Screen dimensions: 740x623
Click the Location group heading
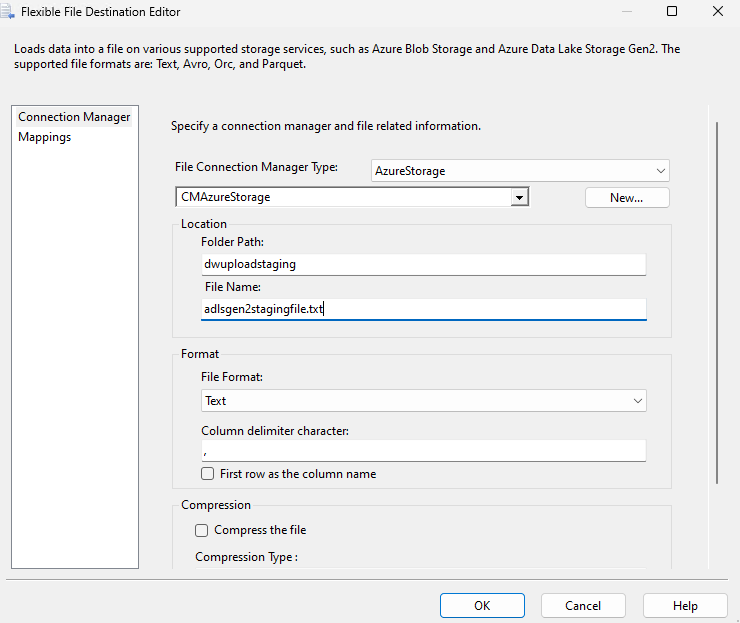point(204,224)
